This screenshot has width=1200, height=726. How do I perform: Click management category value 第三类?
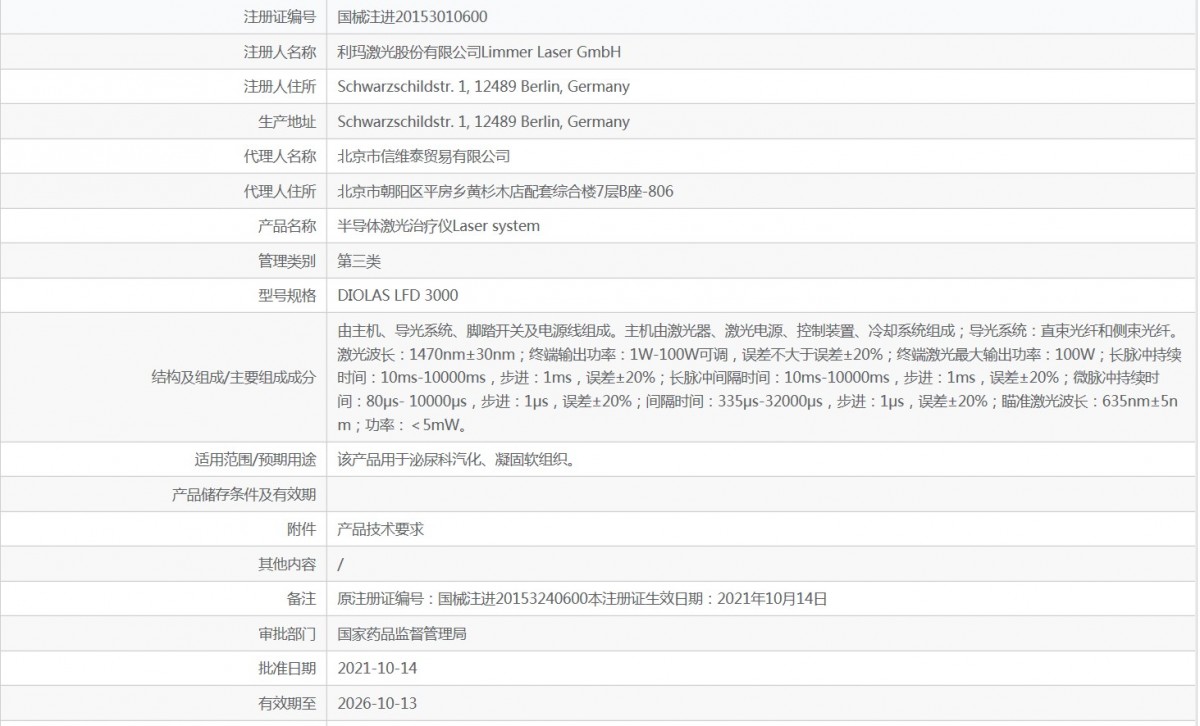click(359, 261)
